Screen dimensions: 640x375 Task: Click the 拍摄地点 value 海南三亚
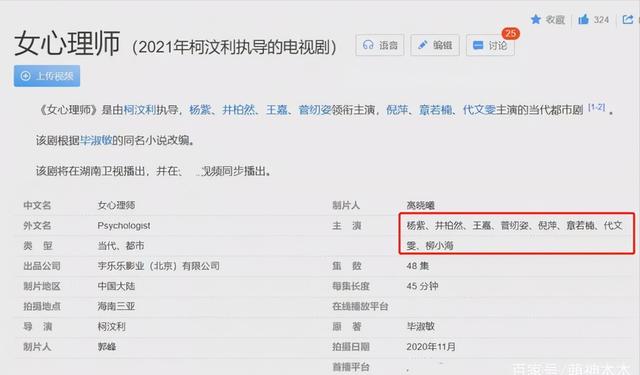coord(116,306)
